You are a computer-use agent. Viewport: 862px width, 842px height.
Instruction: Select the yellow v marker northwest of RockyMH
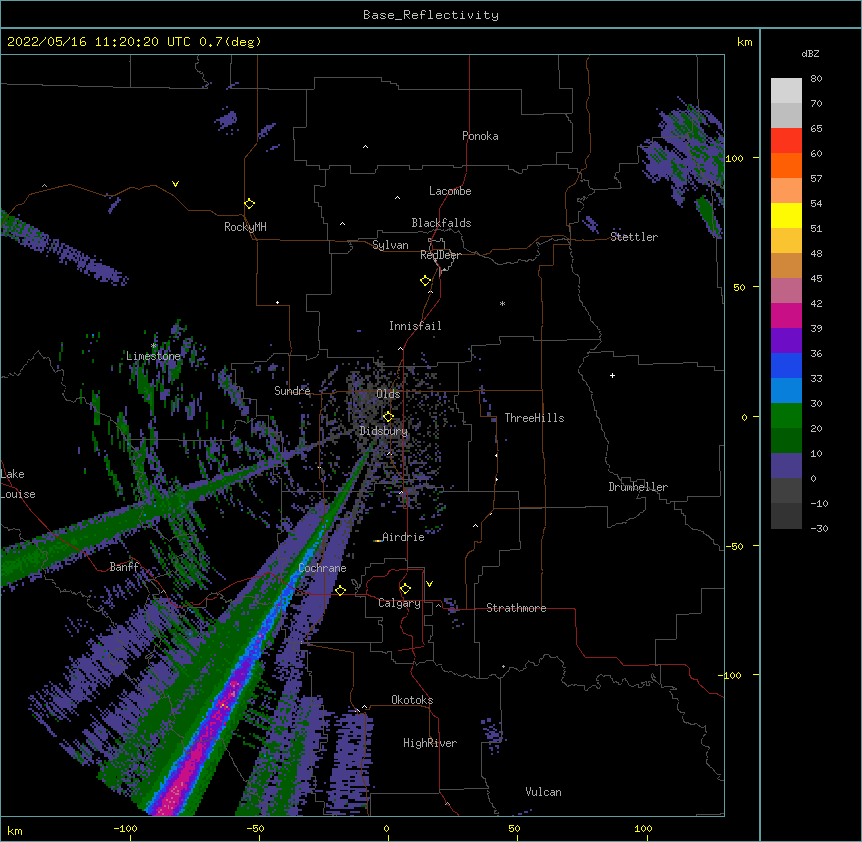(175, 184)
